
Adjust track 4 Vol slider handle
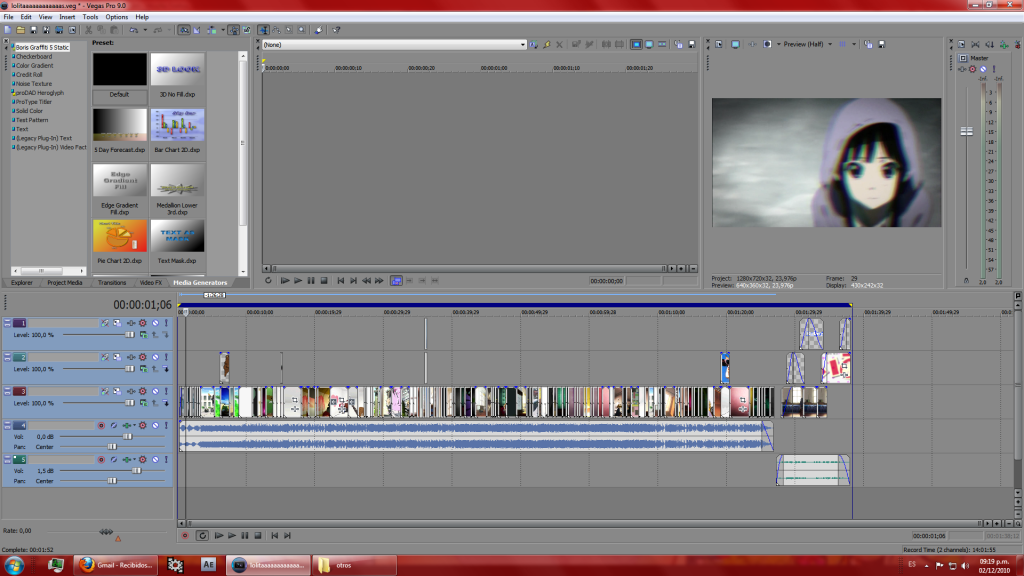click(127, 437)
